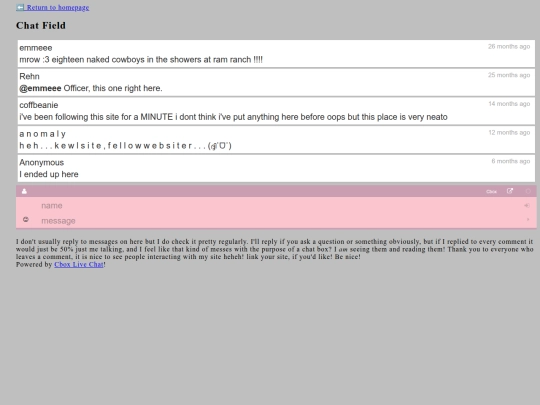540x405 pixels.
Task: Click the '14 months ago' timestamp
Action: pos(509,104)
